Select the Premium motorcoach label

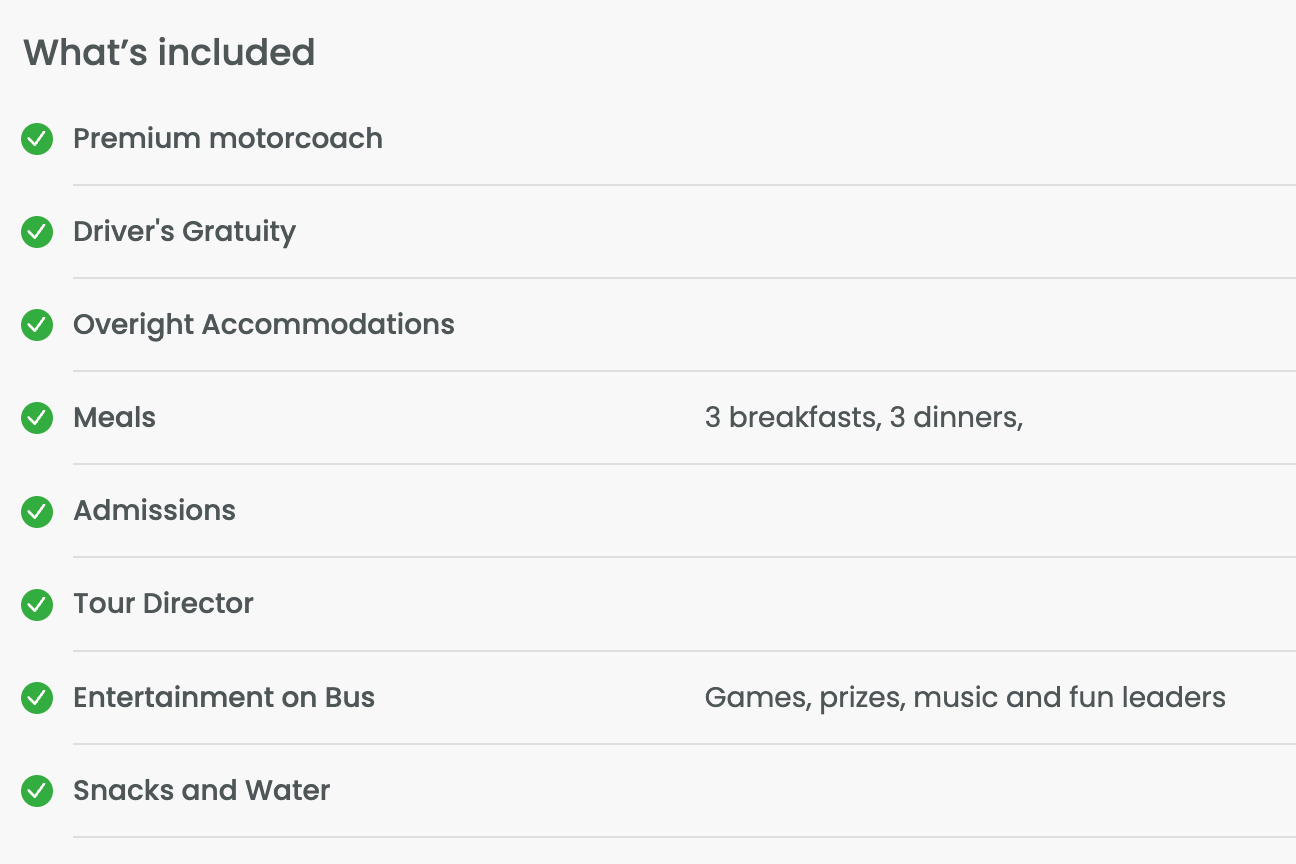coord(228,138)
